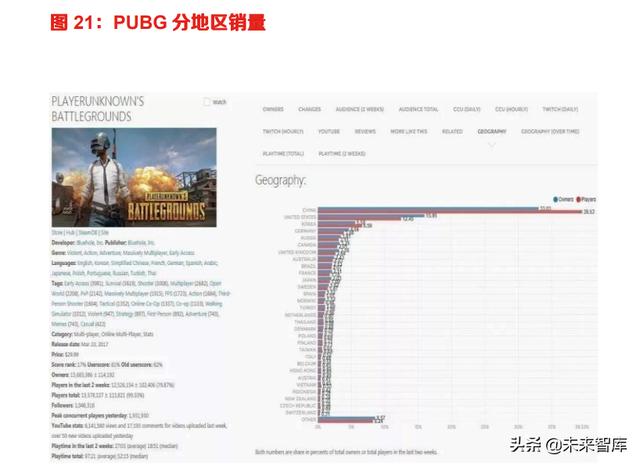
Task: Open Geography (Over Time) tab
Action: (550, 131)
